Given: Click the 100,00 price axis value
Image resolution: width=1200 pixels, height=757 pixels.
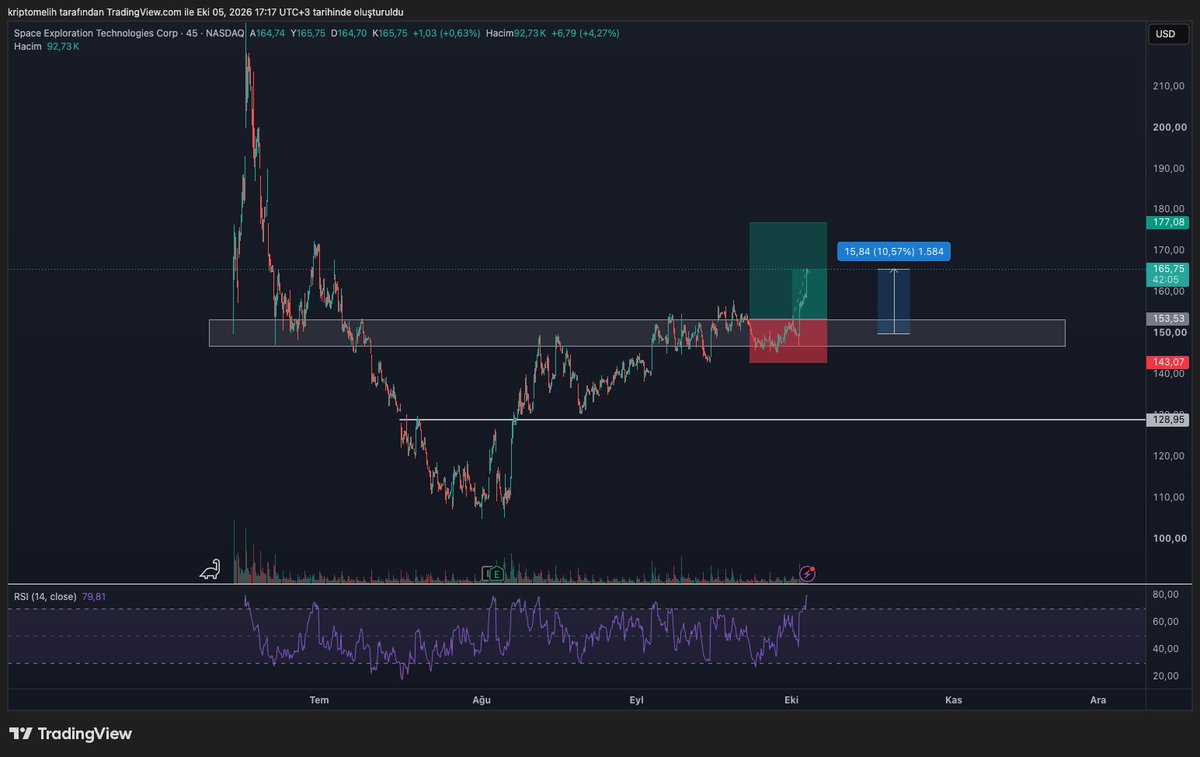Looking at the screenshot, I should click(x=1168, y=538).
